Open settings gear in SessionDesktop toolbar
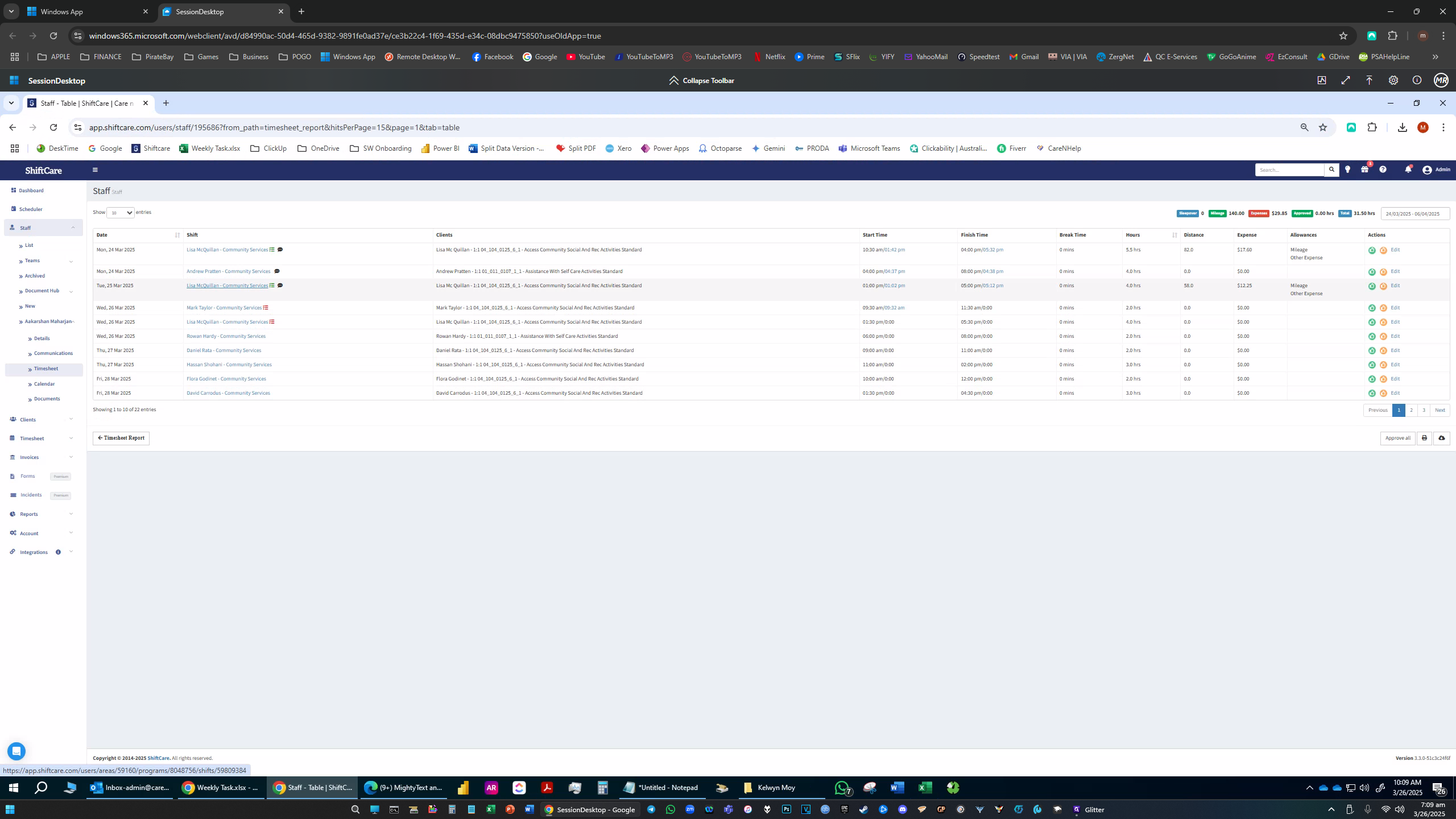 1393,80
